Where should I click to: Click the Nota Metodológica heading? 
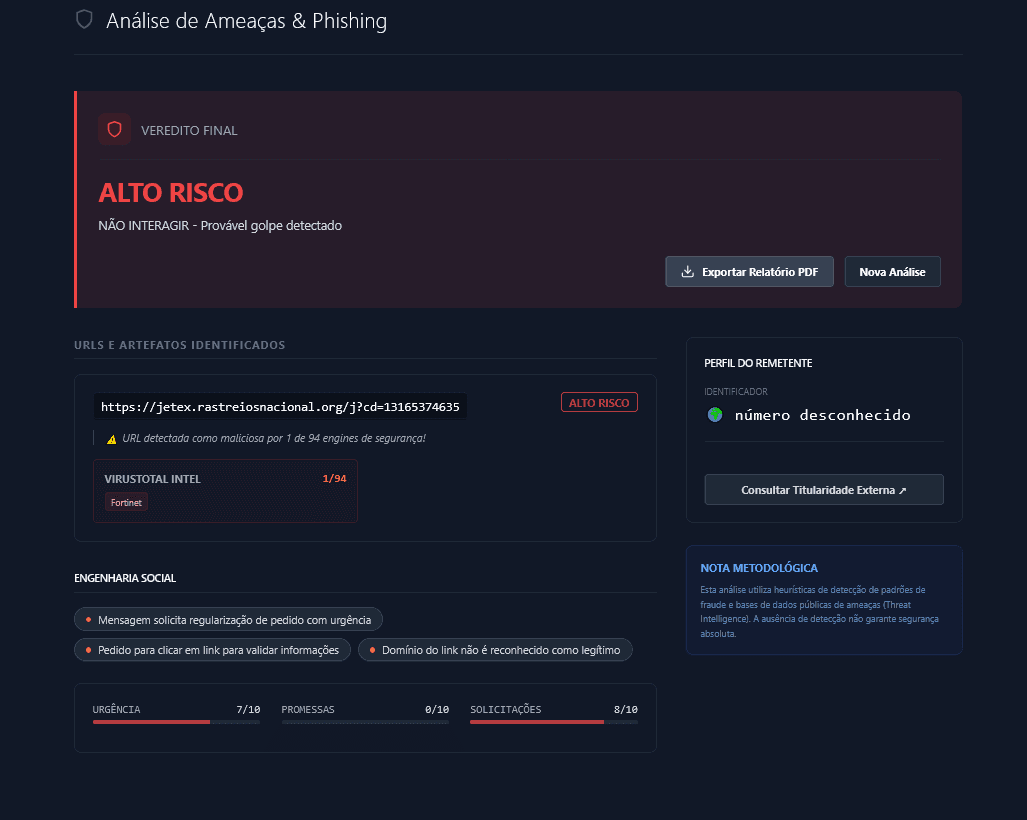tap(759, 568)
